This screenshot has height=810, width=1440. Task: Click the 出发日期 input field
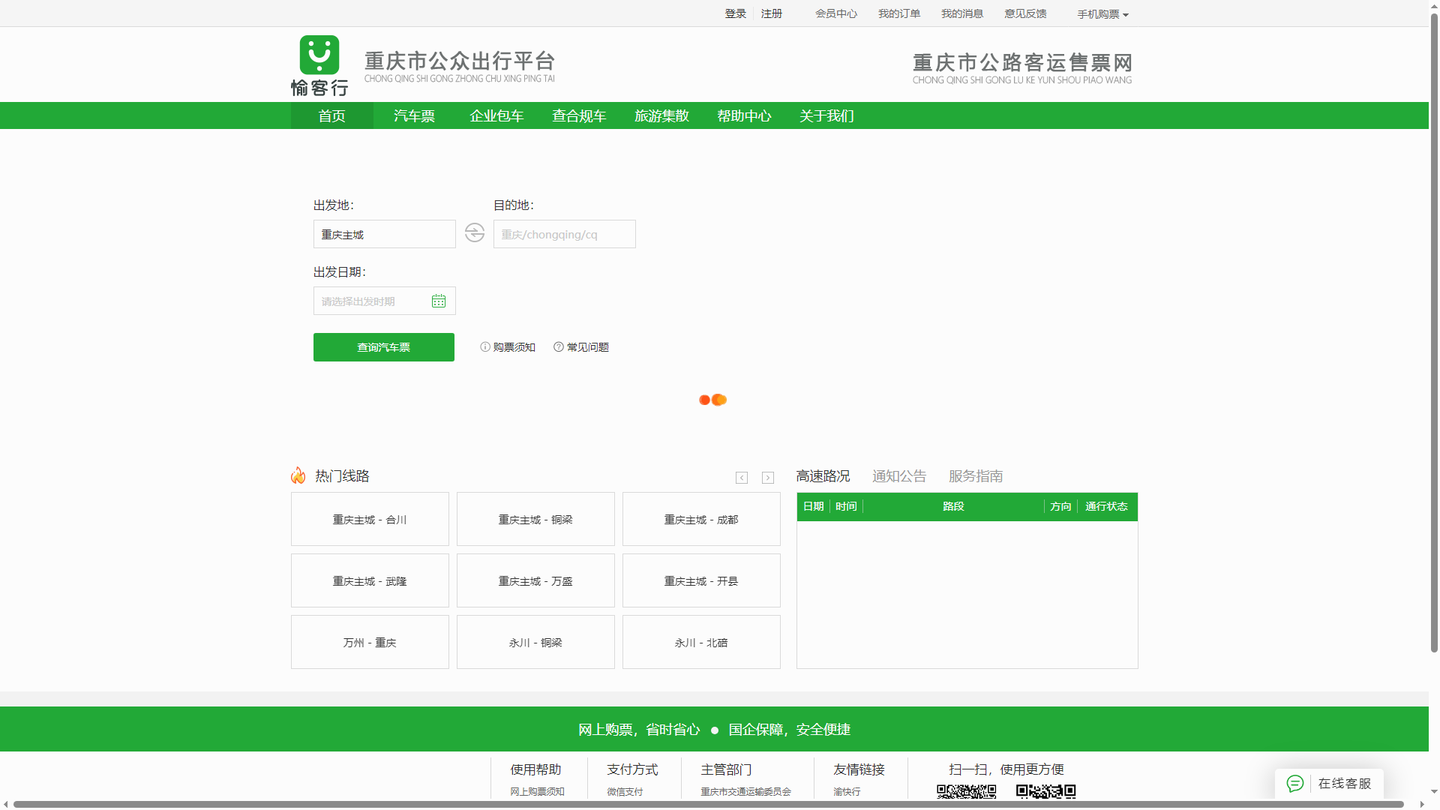(384, 301)
